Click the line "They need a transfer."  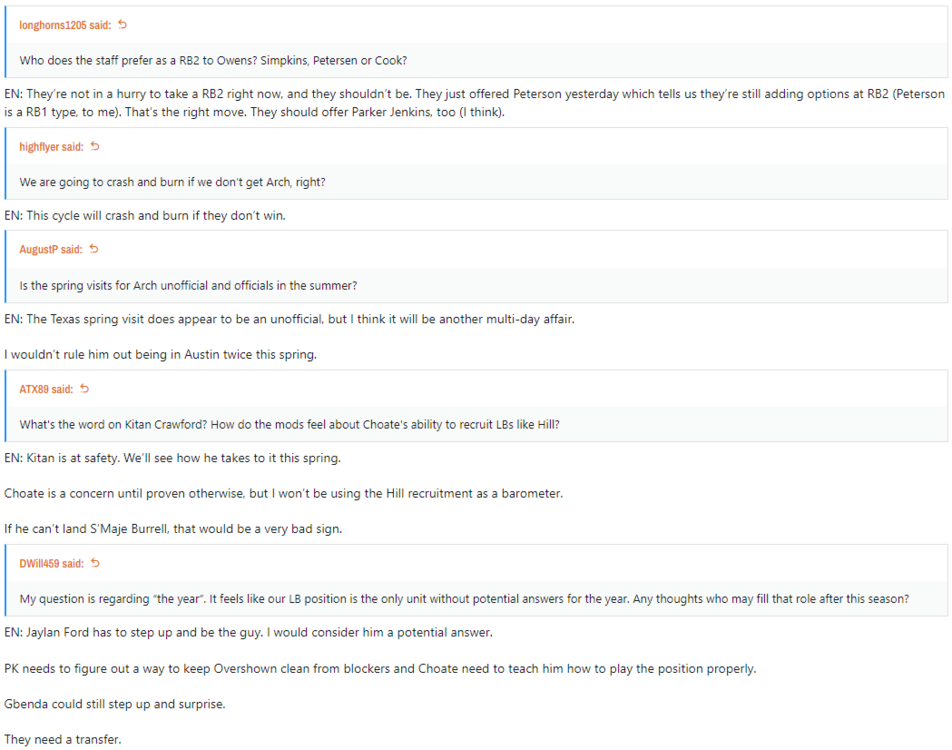[x=62, y=740]
